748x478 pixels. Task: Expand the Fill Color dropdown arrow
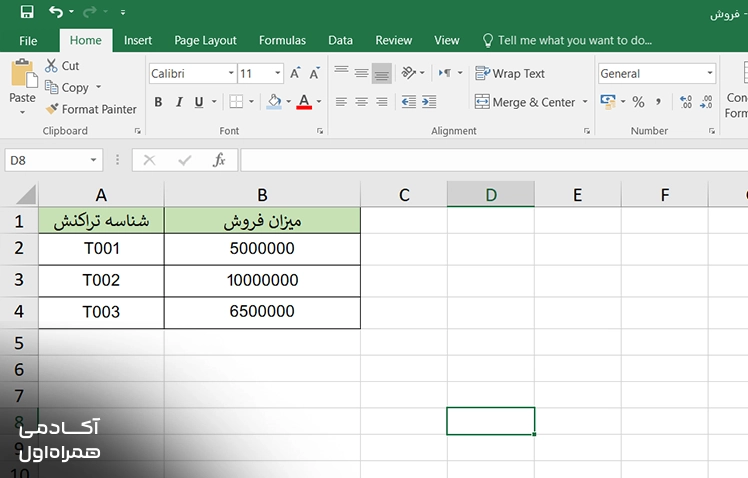(x=288, y=102)
